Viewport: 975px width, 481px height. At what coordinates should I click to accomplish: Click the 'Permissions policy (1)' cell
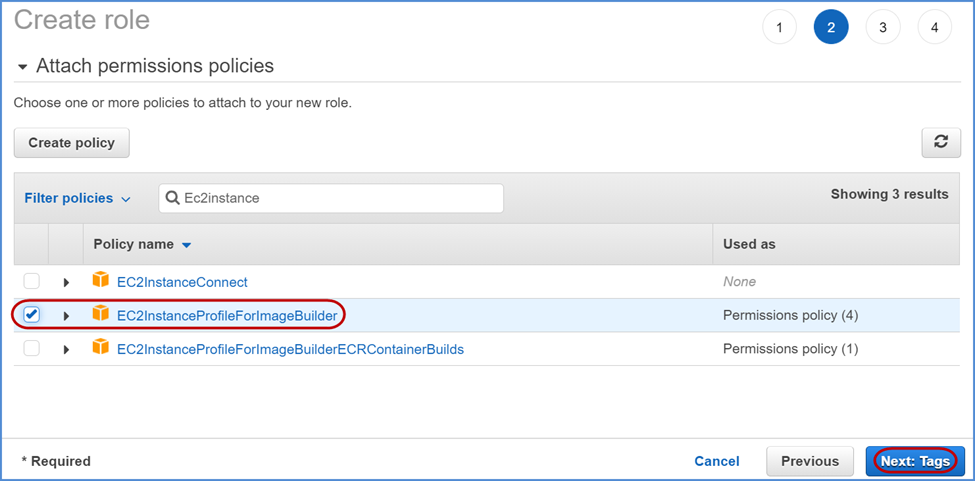point(790,349)
